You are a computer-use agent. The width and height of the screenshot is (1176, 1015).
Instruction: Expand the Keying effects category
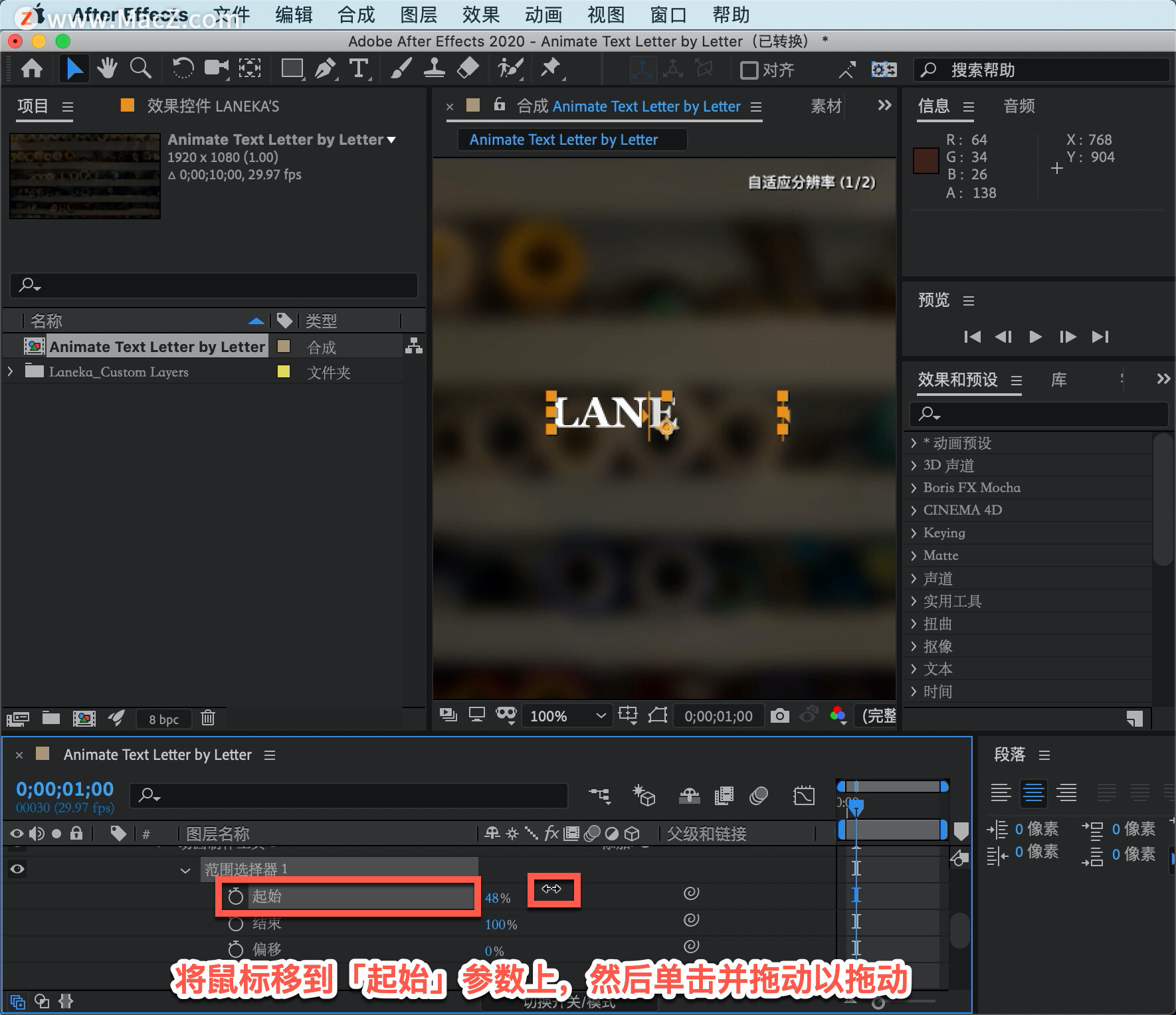tap(914, 533)
